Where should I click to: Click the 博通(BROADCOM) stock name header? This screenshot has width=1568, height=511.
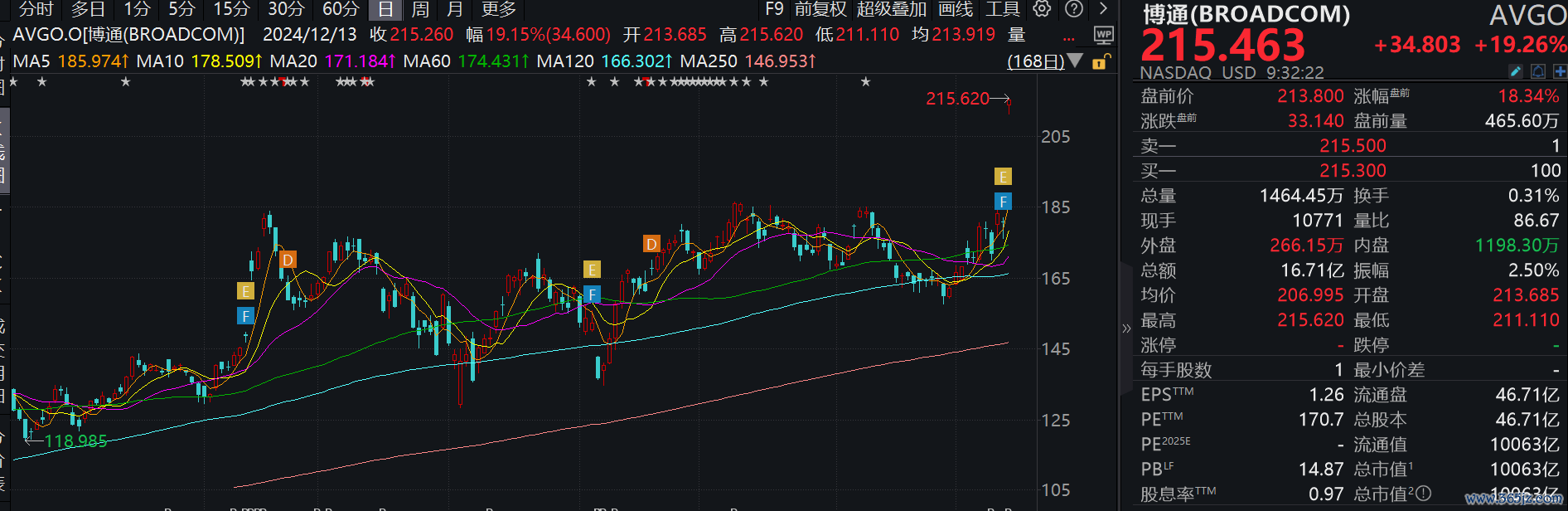pos(1246,14)
